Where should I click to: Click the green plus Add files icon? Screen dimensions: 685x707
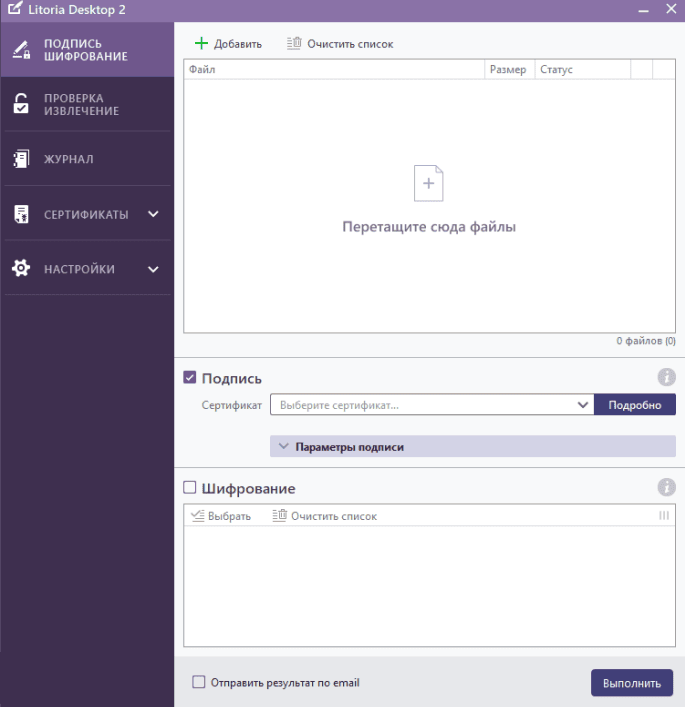201,43
